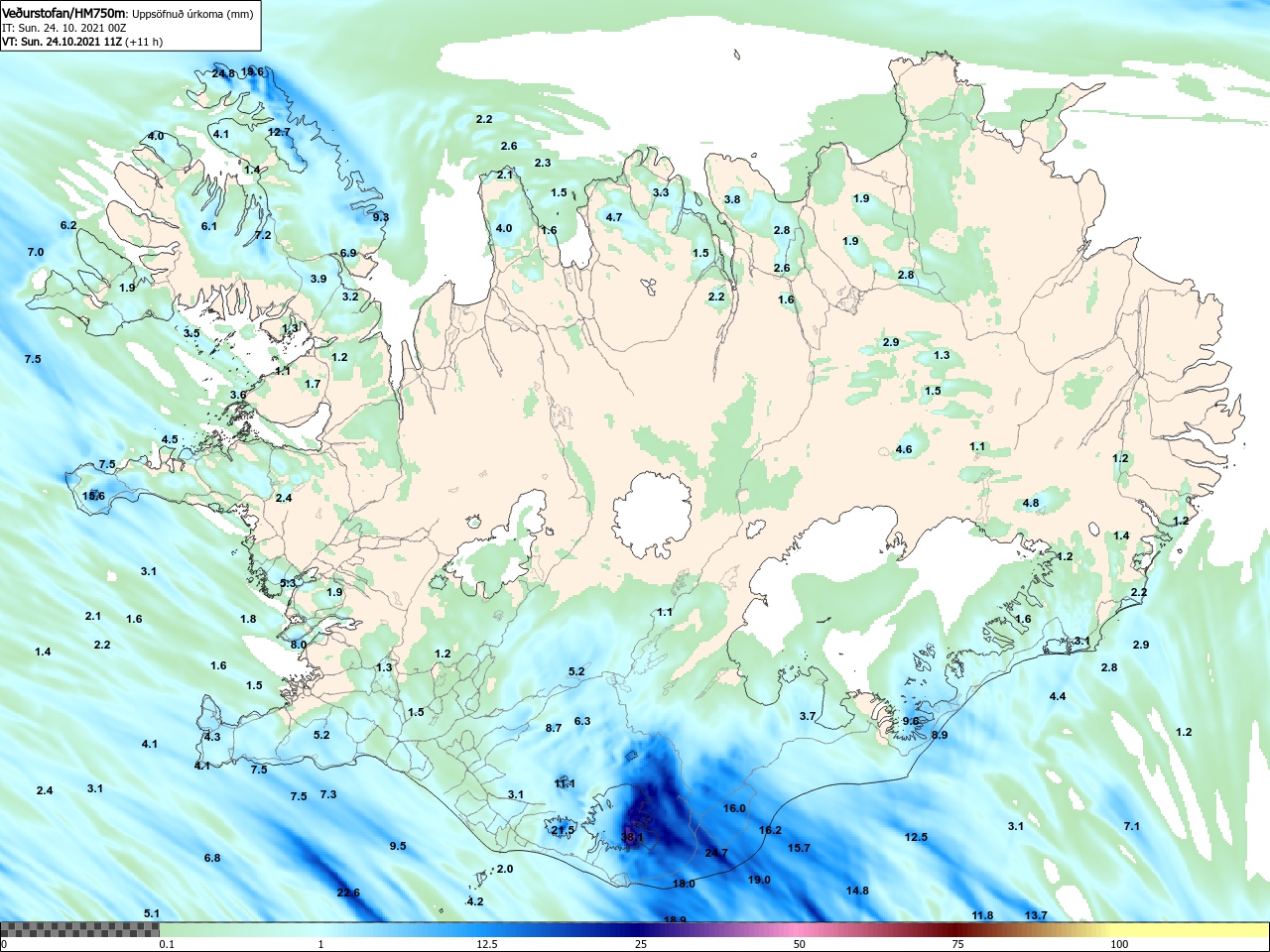Click the VT: Sun. 24.10.2021 11Z line
Image resolution: width=1270 pixels, height=952 pixels.
point(82,42)
